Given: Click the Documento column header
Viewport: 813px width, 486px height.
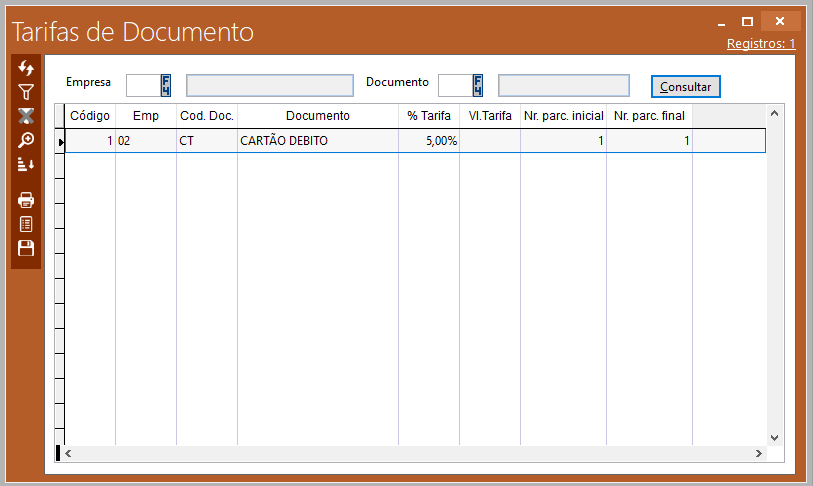Looking at the screenshot, I should (317, 116).
